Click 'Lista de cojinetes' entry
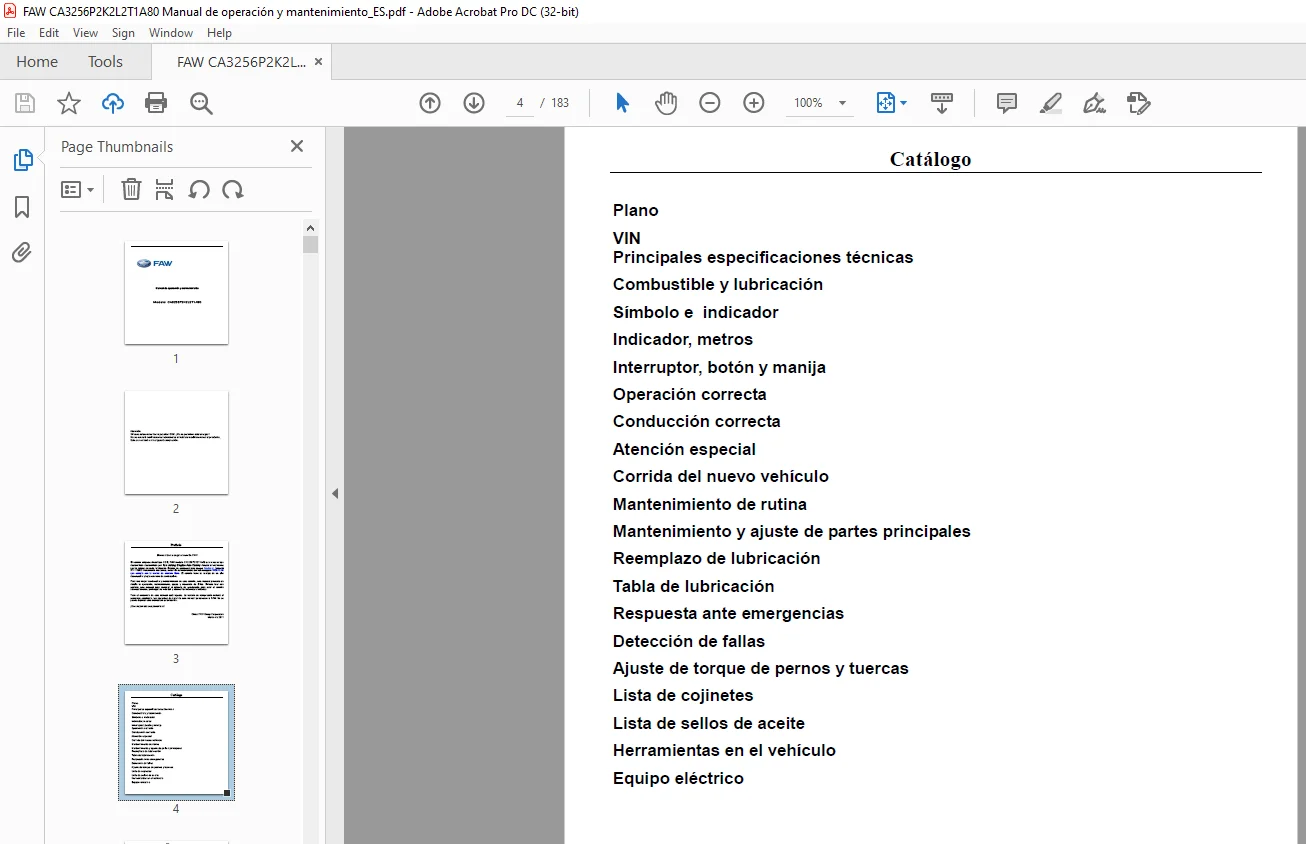 tap(683, 695)
